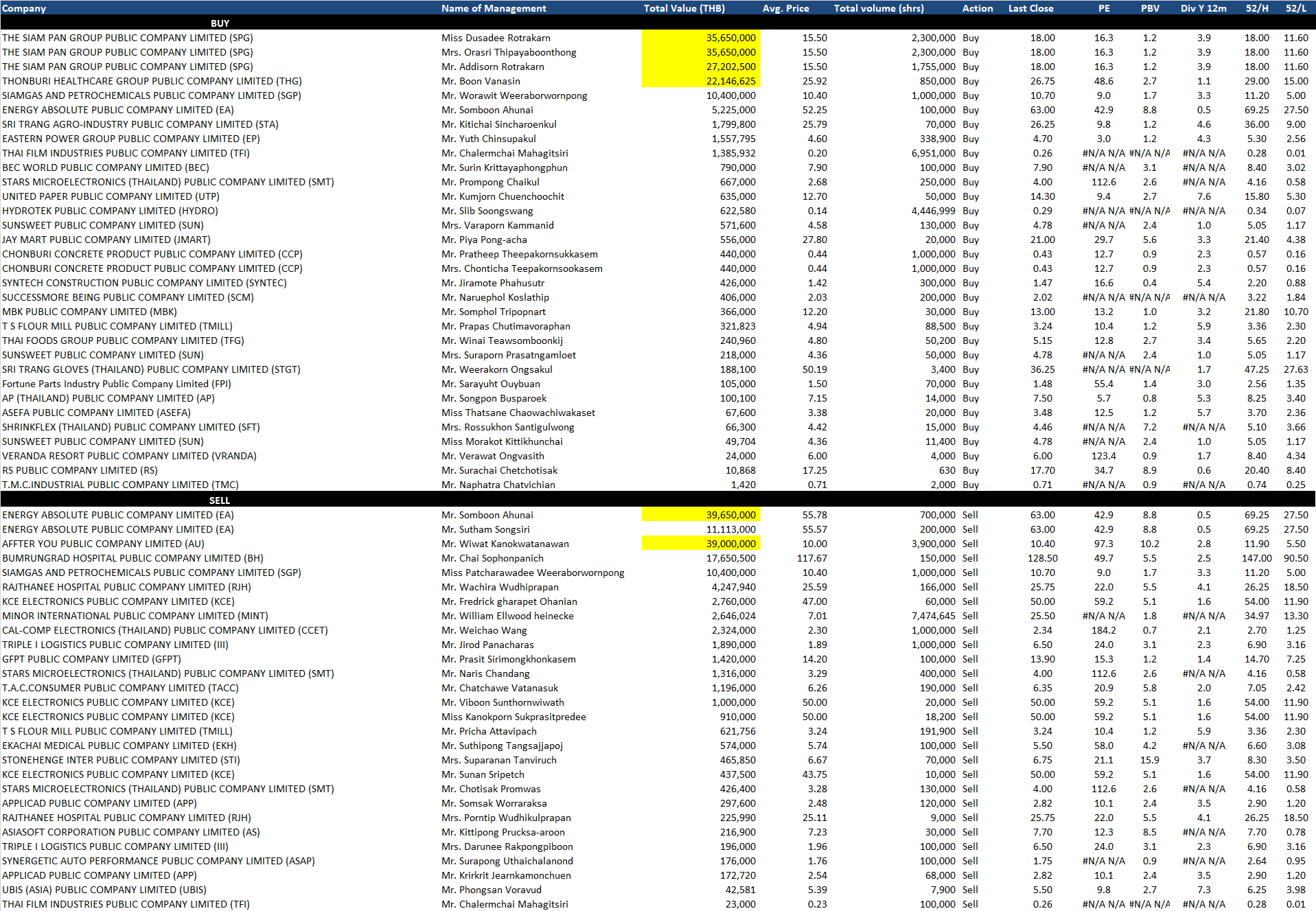The width and height of the screenshot is (1316, 911).
Task: Select the "Last Close" column header
Action: pos(1030,8)
